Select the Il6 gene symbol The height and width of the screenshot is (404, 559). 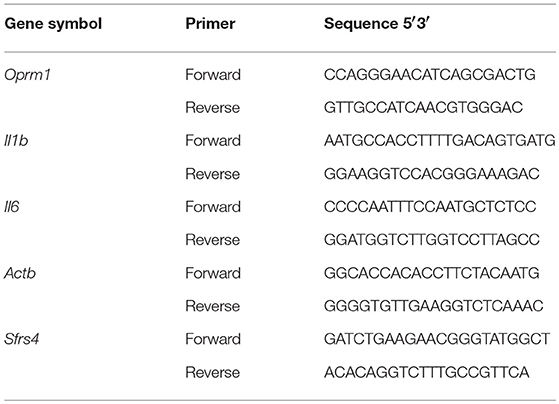click(11, 207)
